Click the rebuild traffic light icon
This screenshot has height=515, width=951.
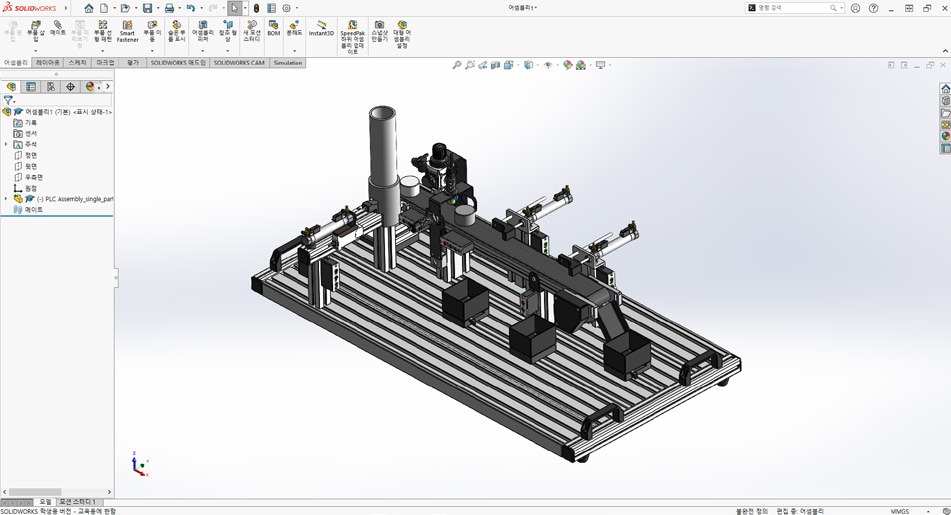tap(256, 8)
